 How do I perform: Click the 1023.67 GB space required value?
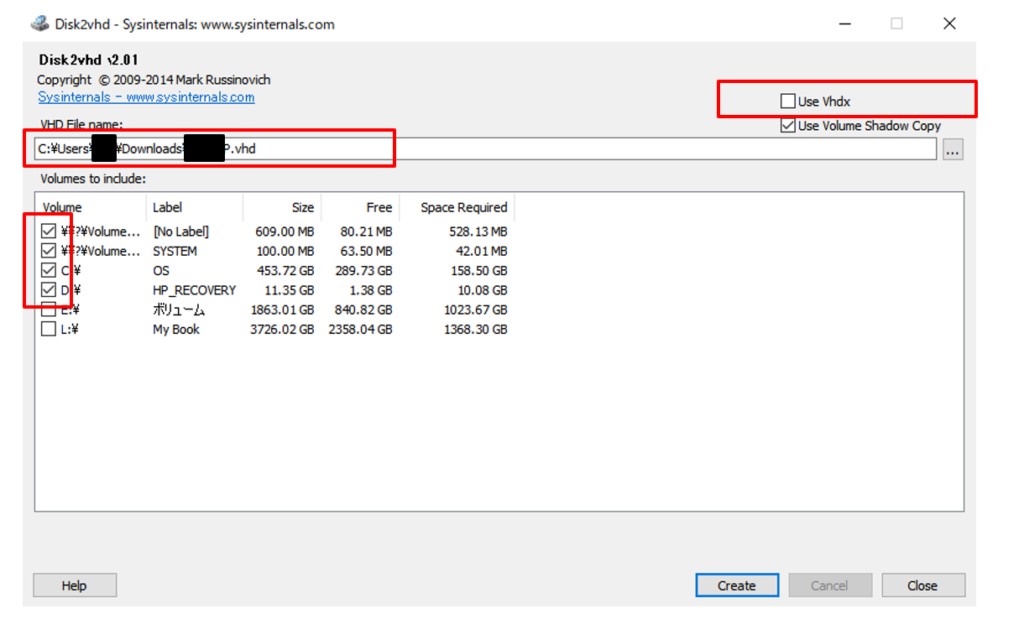(x=476, y=310)
